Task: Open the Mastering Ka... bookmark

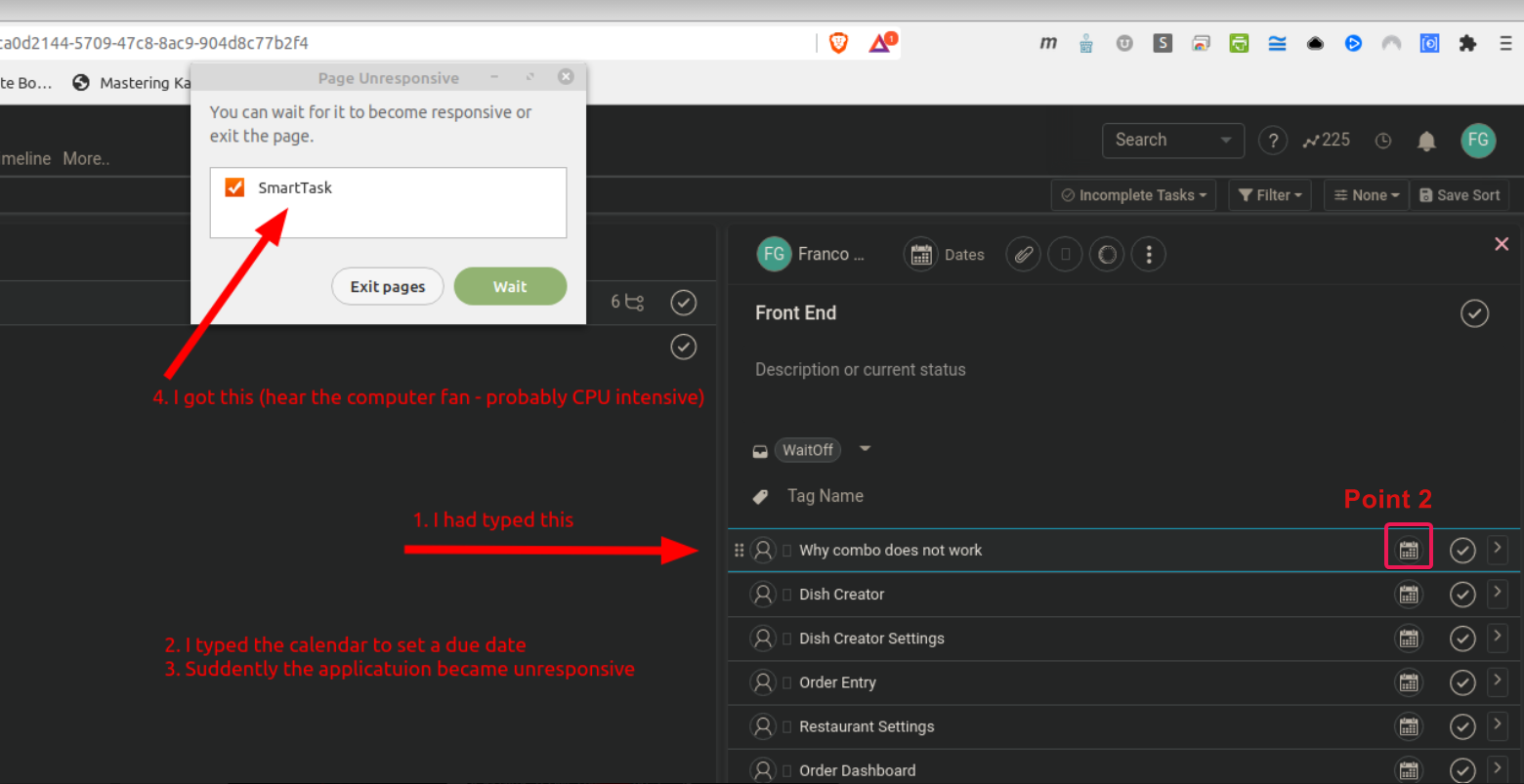Action: (133, 83)
